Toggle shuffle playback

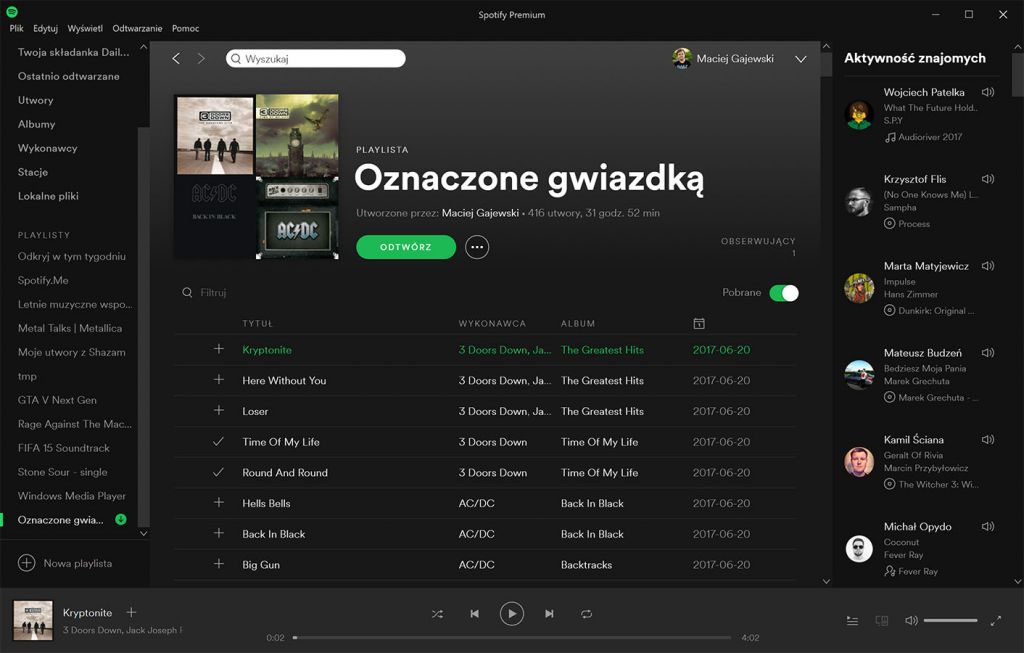(x=437, y=614)
